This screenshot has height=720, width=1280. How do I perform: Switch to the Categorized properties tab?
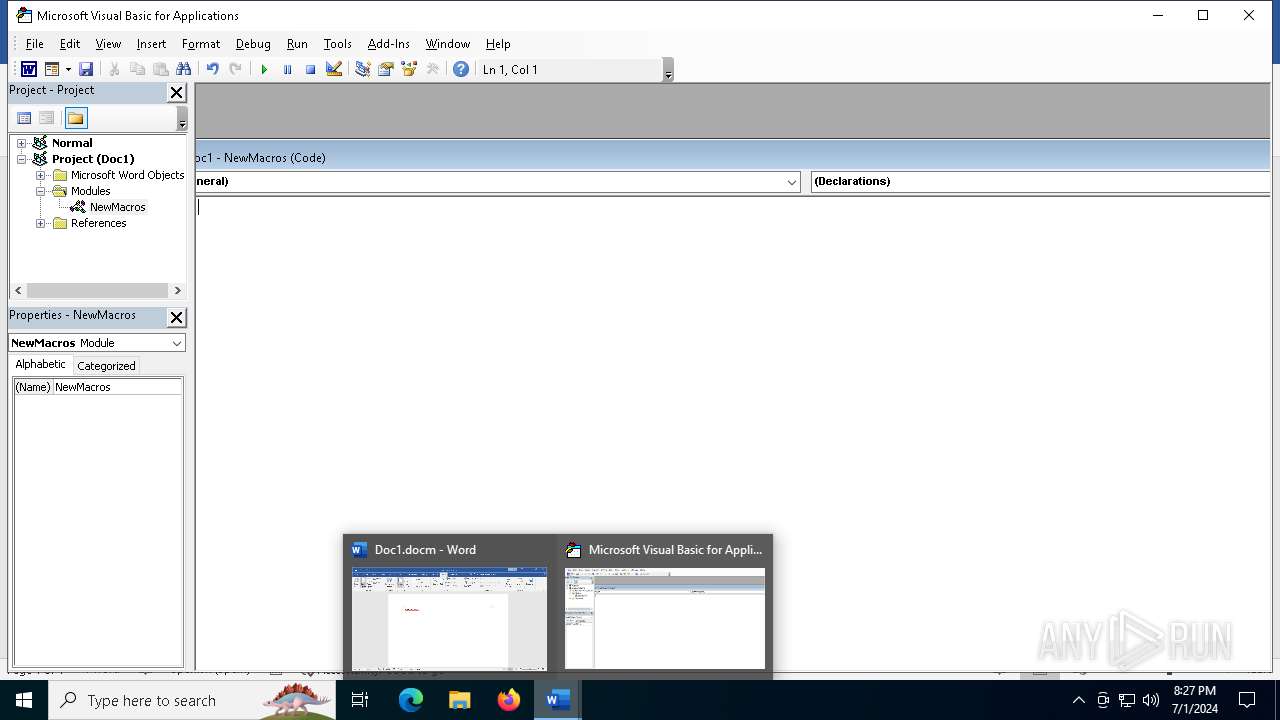click(x=106, y=366)
